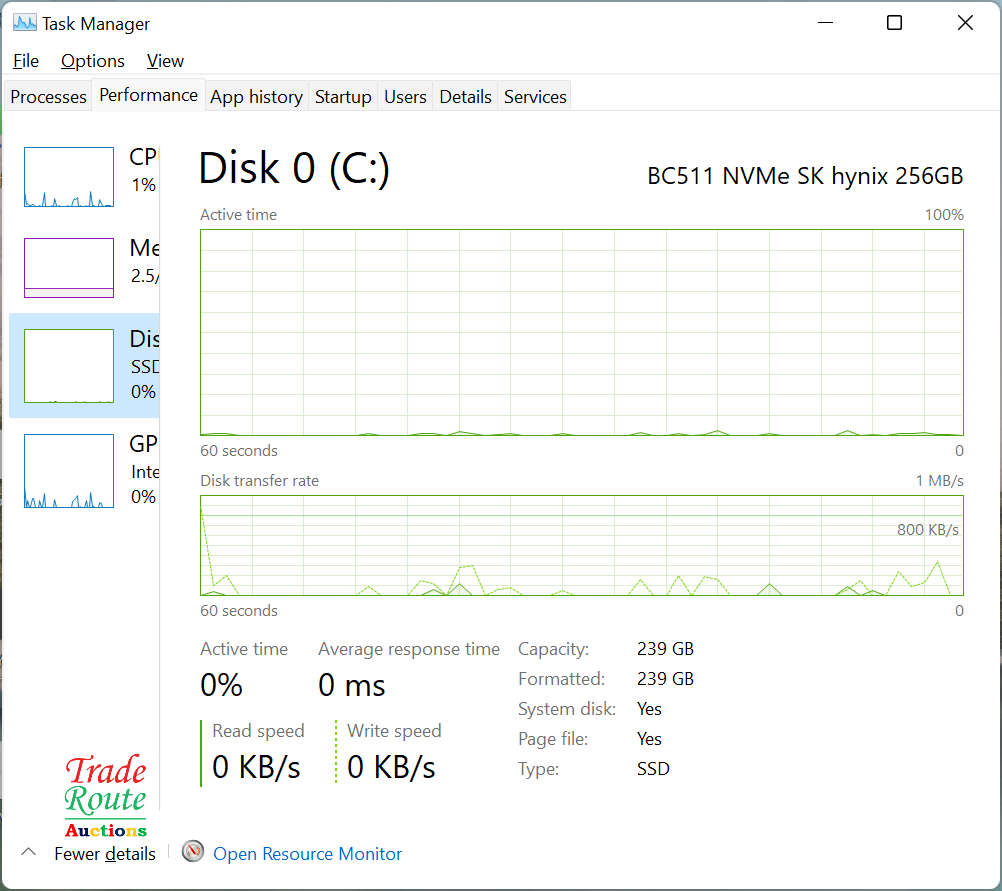Open the View menu
This screenshot has width=1002, height=891.
(165, 61)
